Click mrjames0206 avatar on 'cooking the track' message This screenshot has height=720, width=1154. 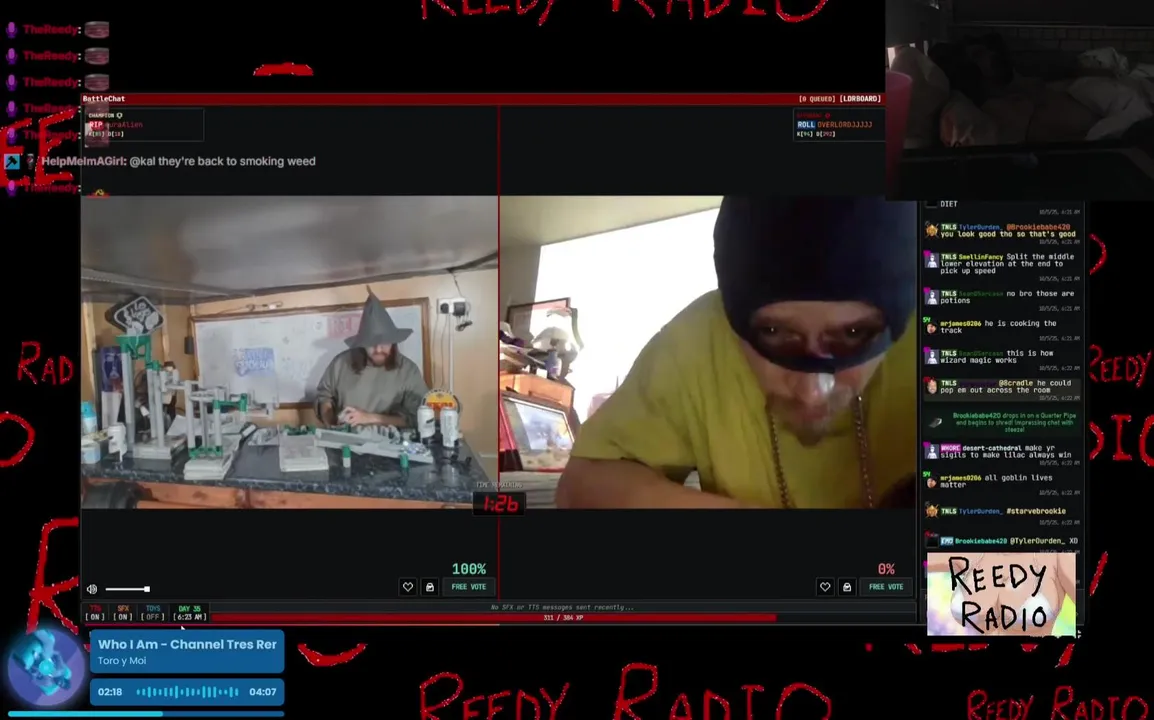pyautogui.click(x=931, y=327)
